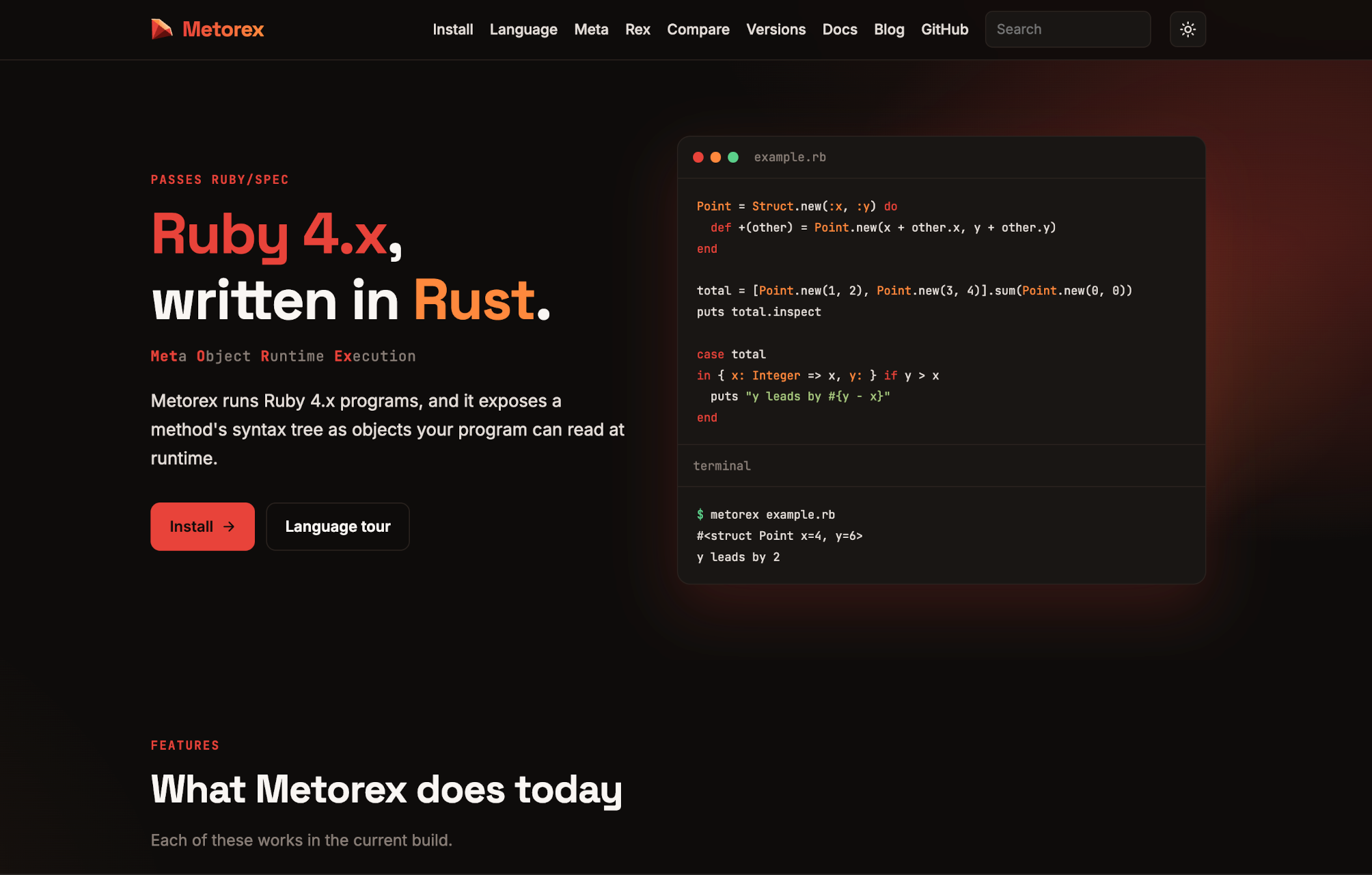This screenshot has width=1372, height=875.
Task: Click the terminal section label
Action: click(x=722, y=466)
